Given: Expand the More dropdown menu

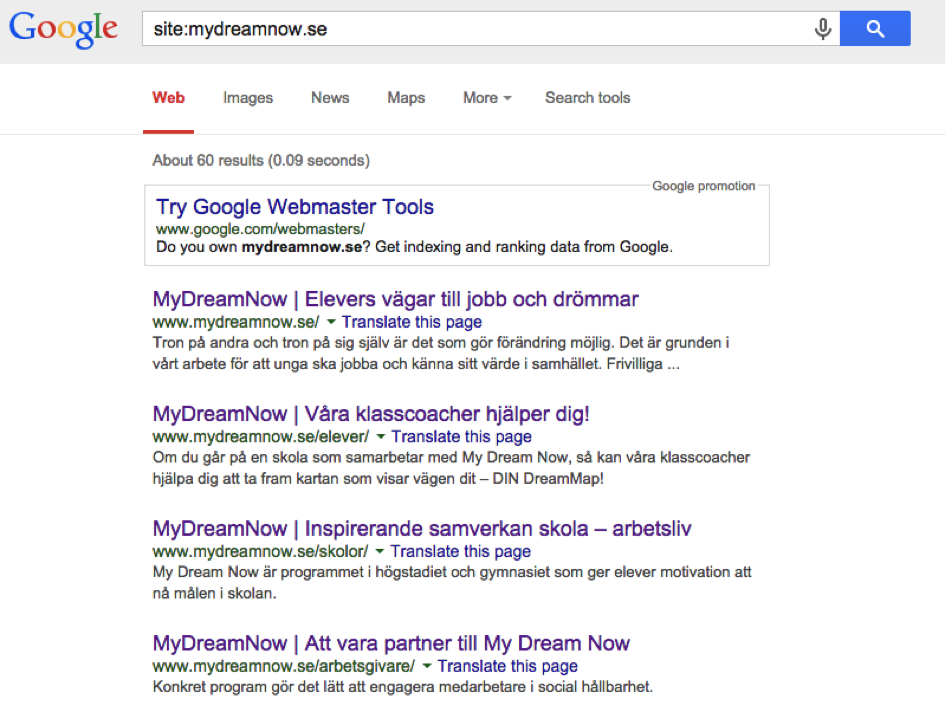Looking at the screenshot, I should point(487,98).
